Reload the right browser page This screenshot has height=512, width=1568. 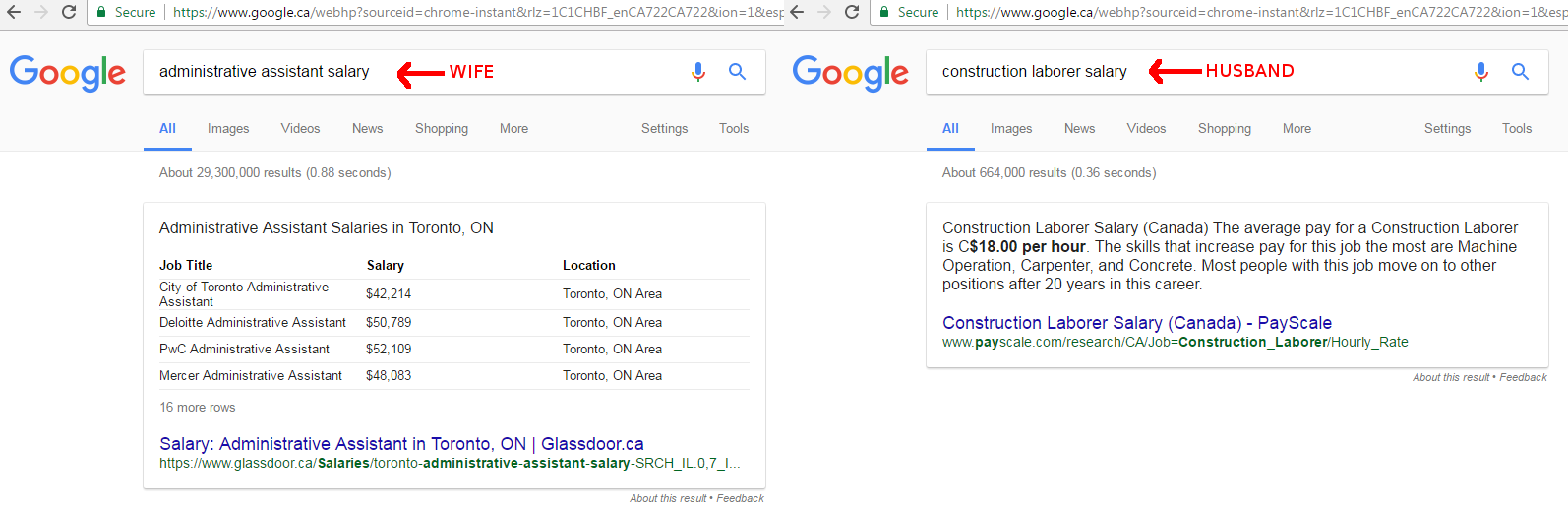click(x=852, y=12)
